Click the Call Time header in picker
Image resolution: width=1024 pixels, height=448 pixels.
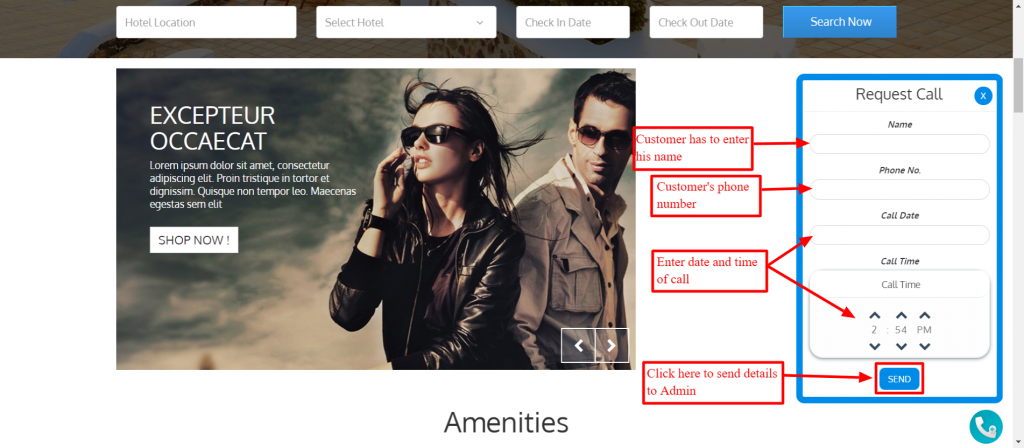[x=901, y=285]
